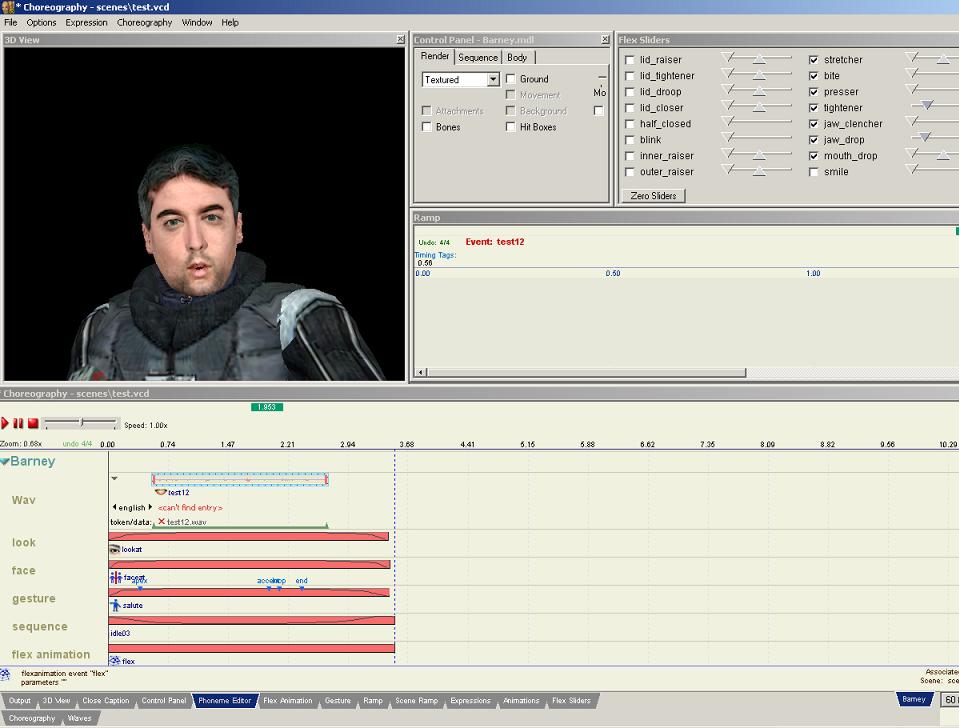This screenshot has width=959, height=728.
Task: Open the Textured render mode dropdown
Action: (493, 80)
